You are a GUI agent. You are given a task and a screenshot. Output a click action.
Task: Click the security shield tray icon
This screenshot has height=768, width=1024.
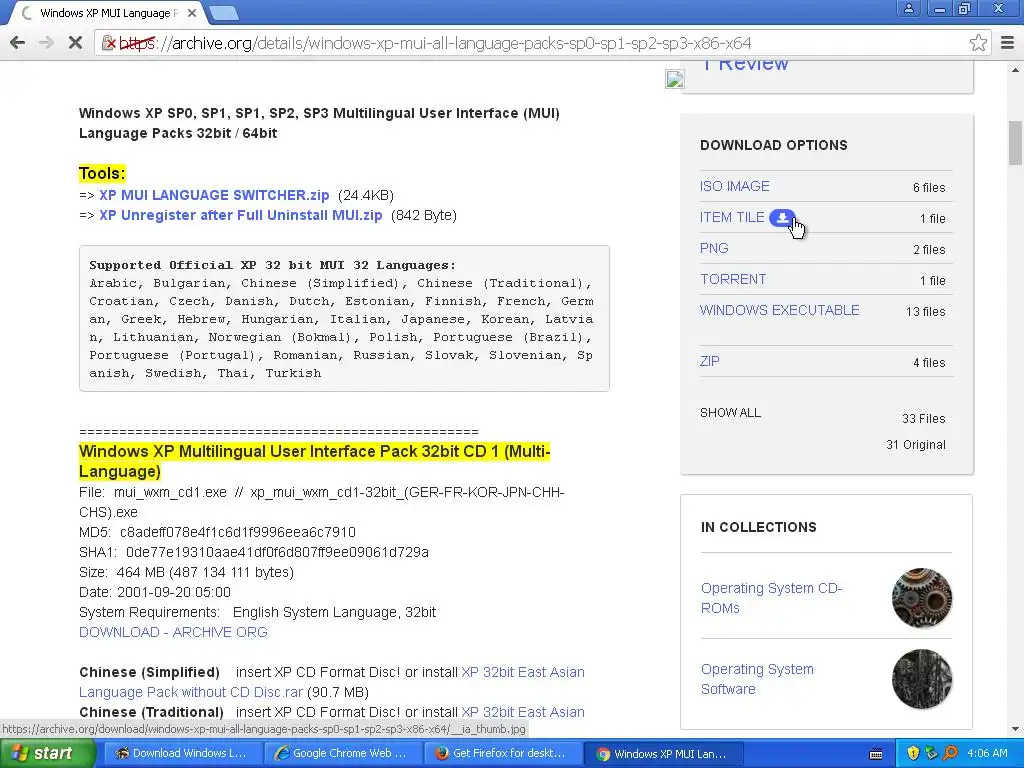(x=913, y=754)
